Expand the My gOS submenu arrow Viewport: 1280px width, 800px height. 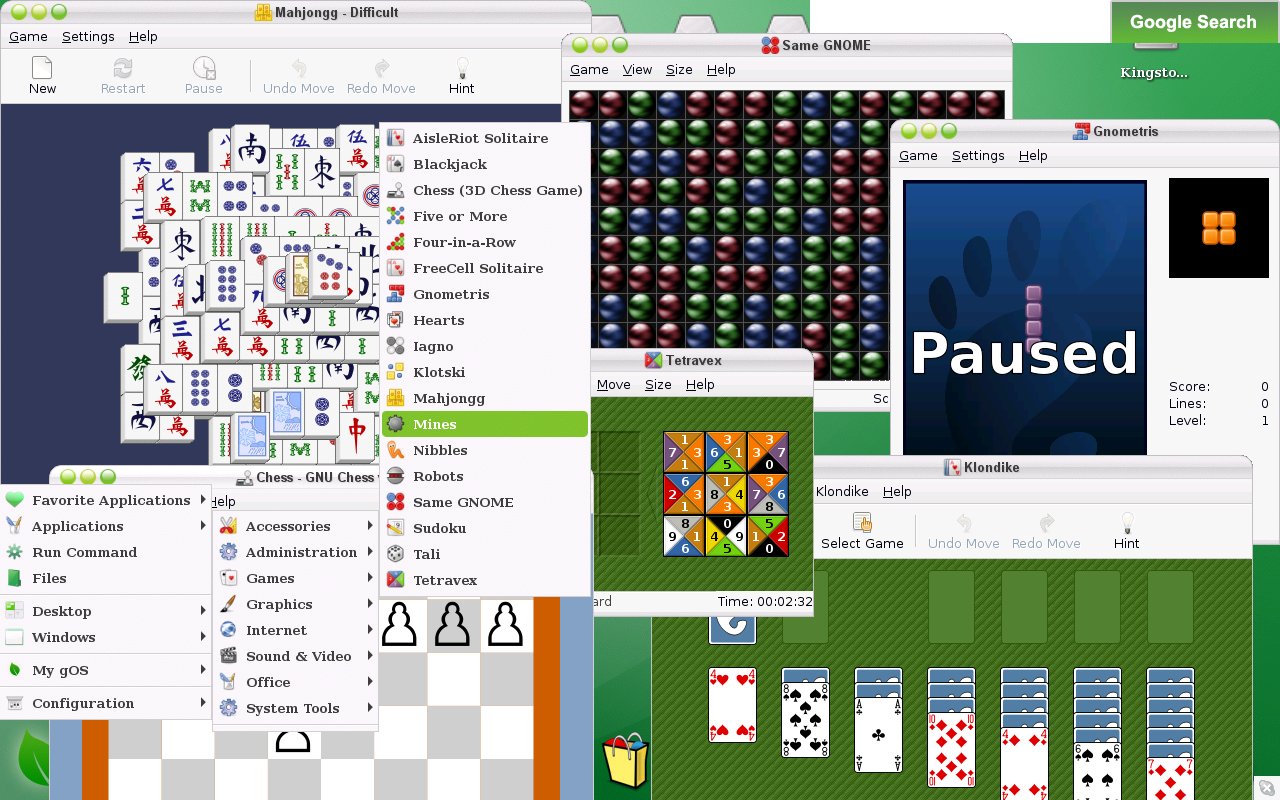203,670
